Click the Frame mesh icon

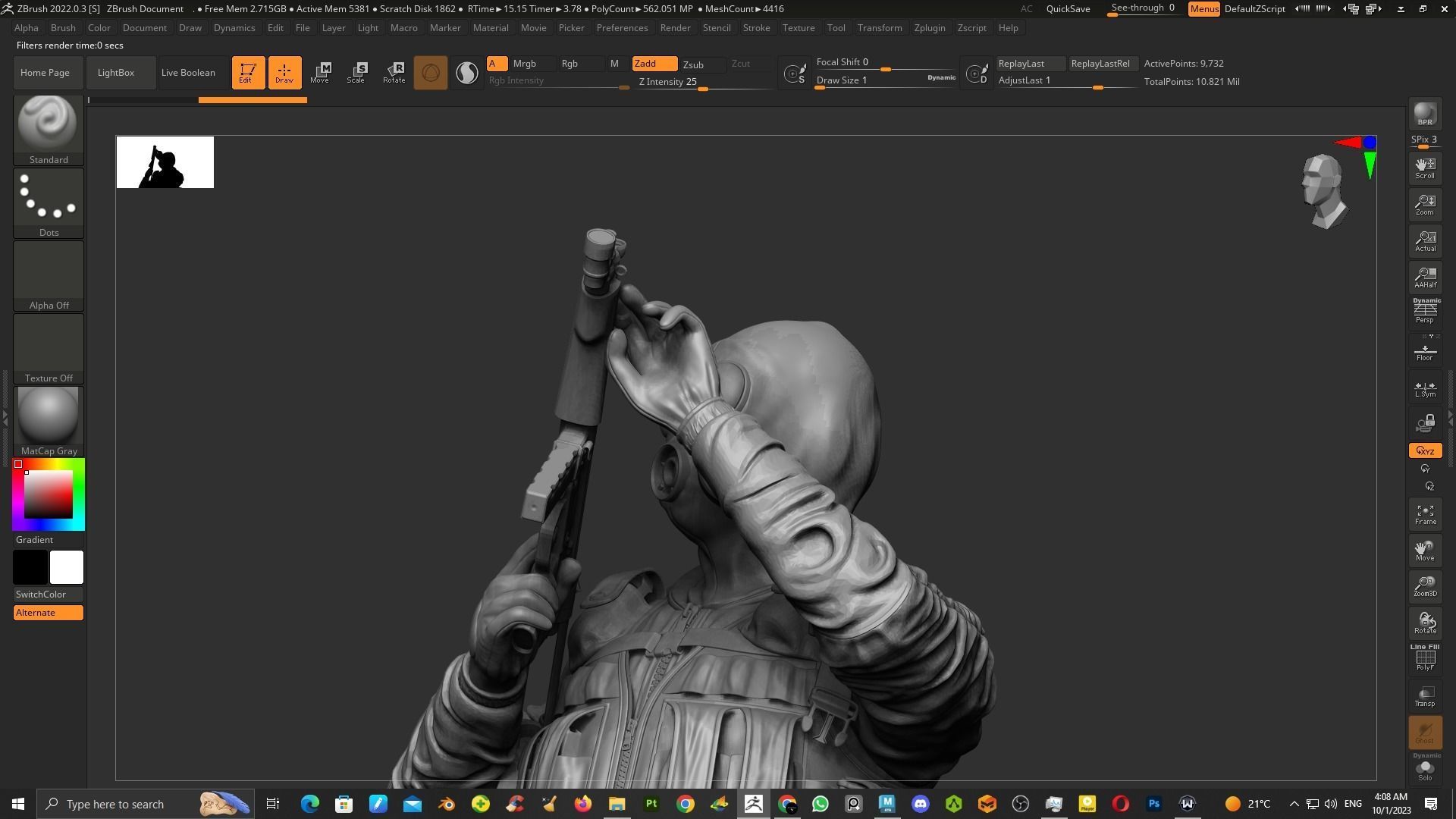[1425, 514]
